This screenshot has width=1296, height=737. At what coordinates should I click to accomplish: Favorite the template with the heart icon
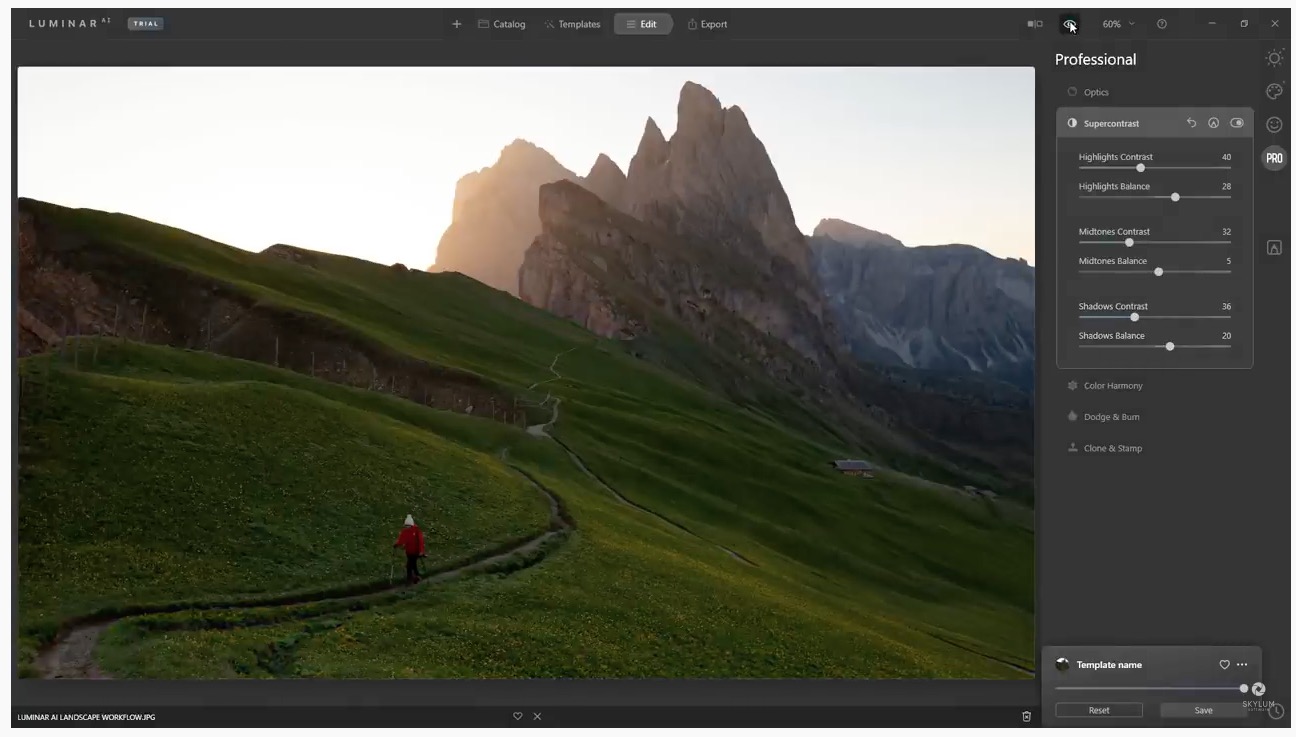point(1224,665)
